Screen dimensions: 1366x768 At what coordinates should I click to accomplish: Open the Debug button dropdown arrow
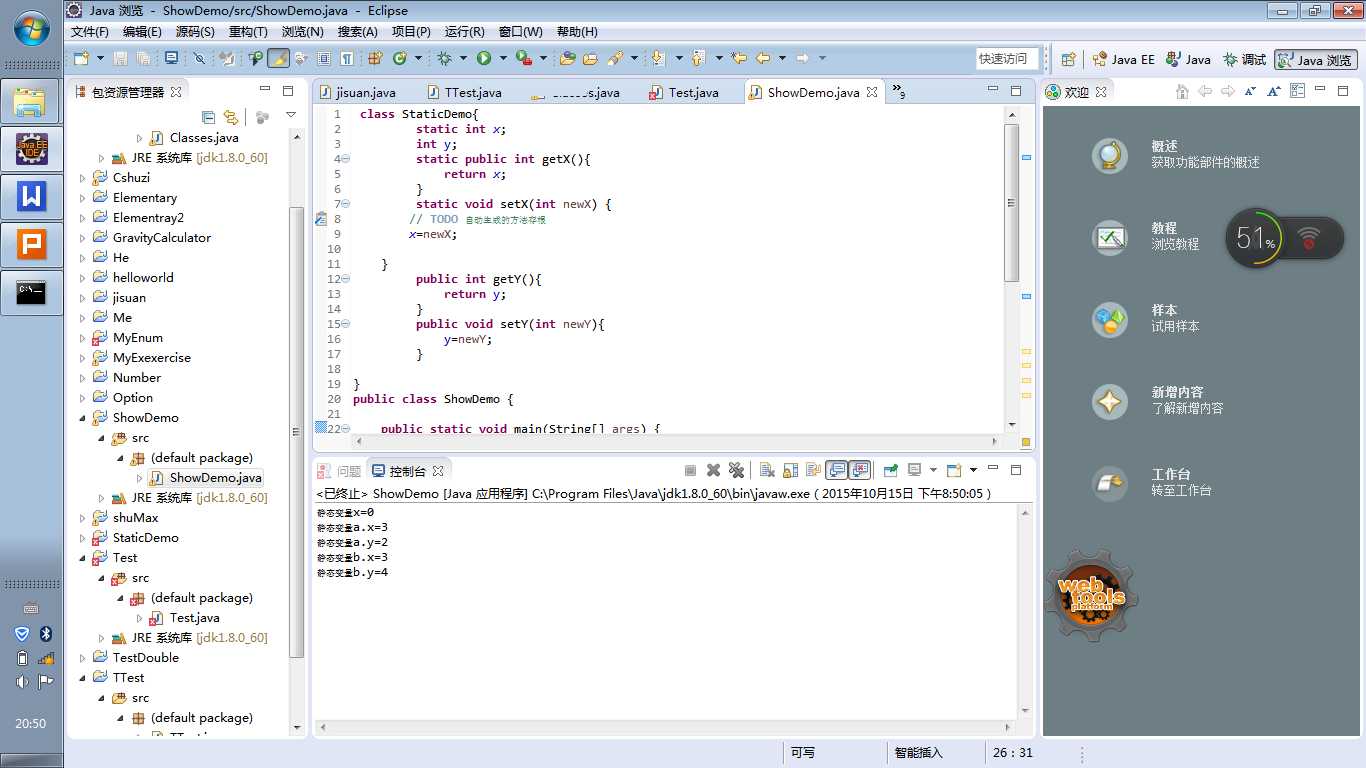pyautogui.click(x=463, y=58)
